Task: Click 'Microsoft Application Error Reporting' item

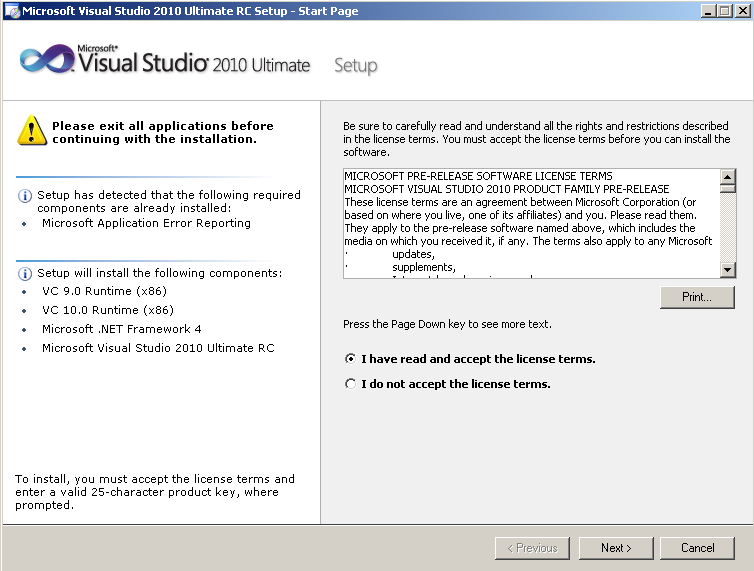Action: point(146,223)
